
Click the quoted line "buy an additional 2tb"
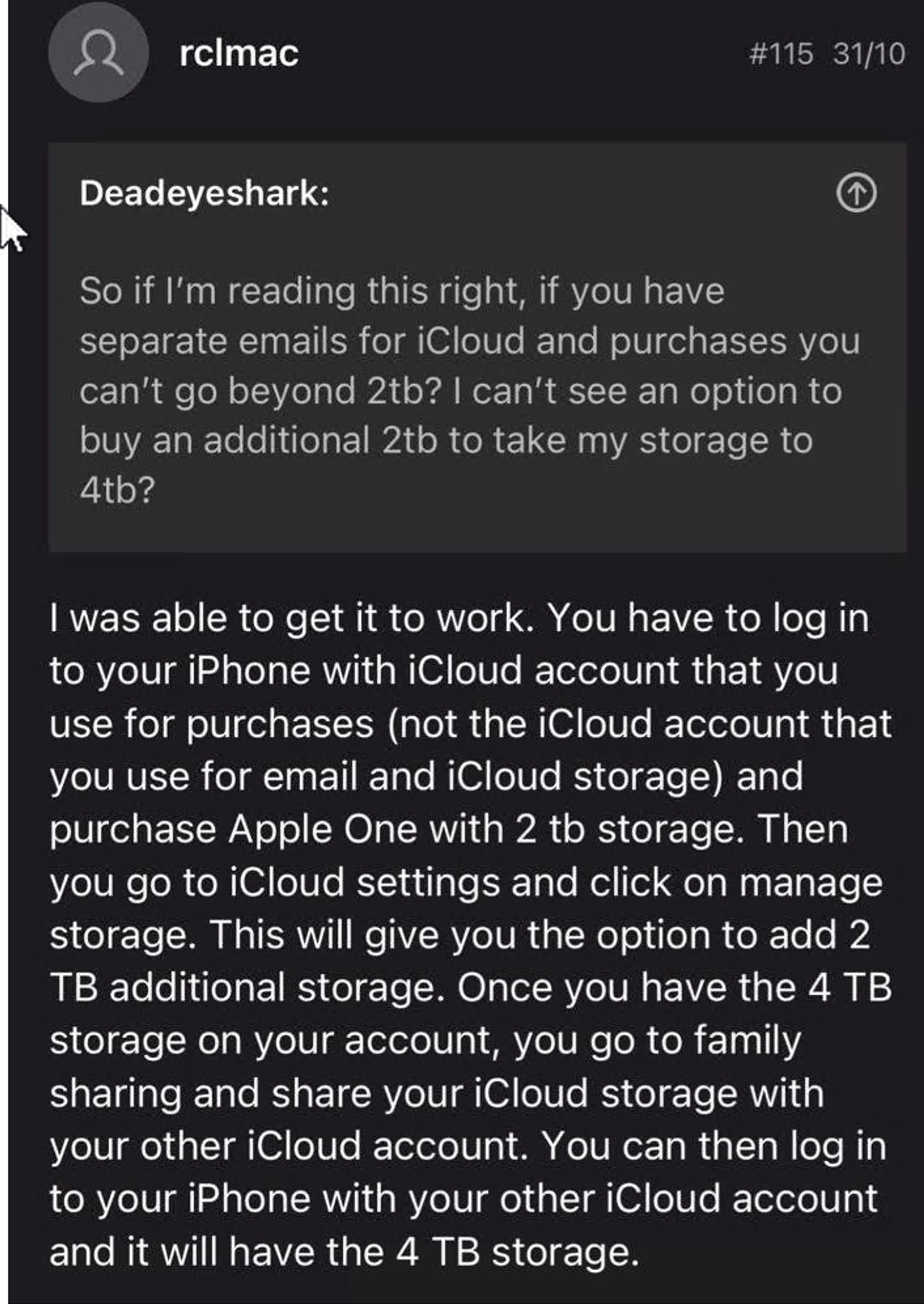point(446,440)
